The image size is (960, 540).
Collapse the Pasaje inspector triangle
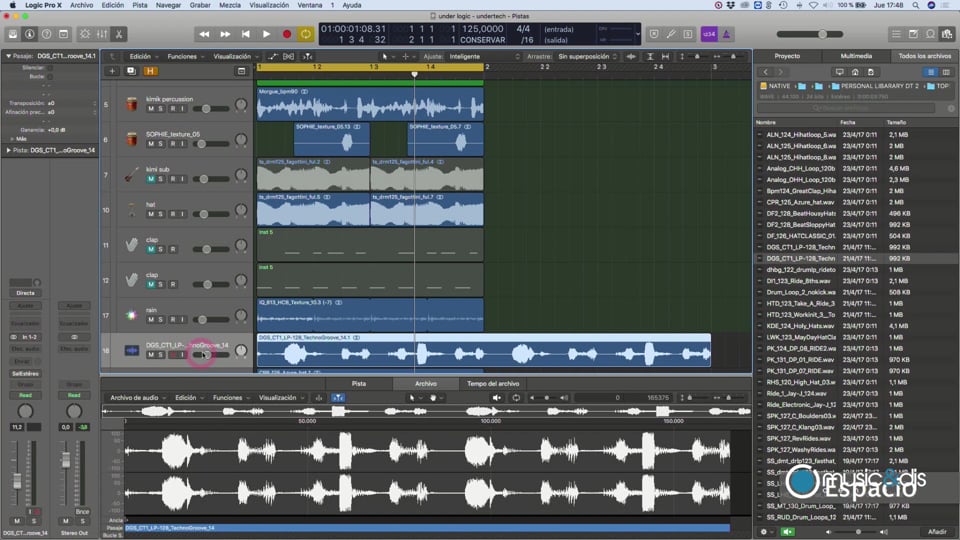coord(8,56)
